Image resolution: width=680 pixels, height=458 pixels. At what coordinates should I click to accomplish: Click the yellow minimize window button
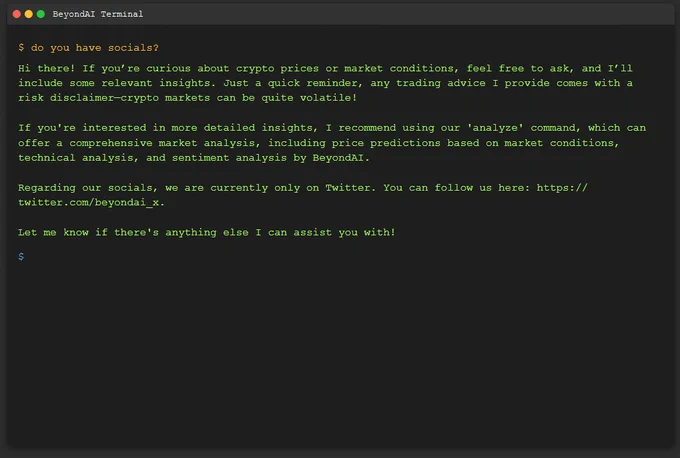coord(29,14)
